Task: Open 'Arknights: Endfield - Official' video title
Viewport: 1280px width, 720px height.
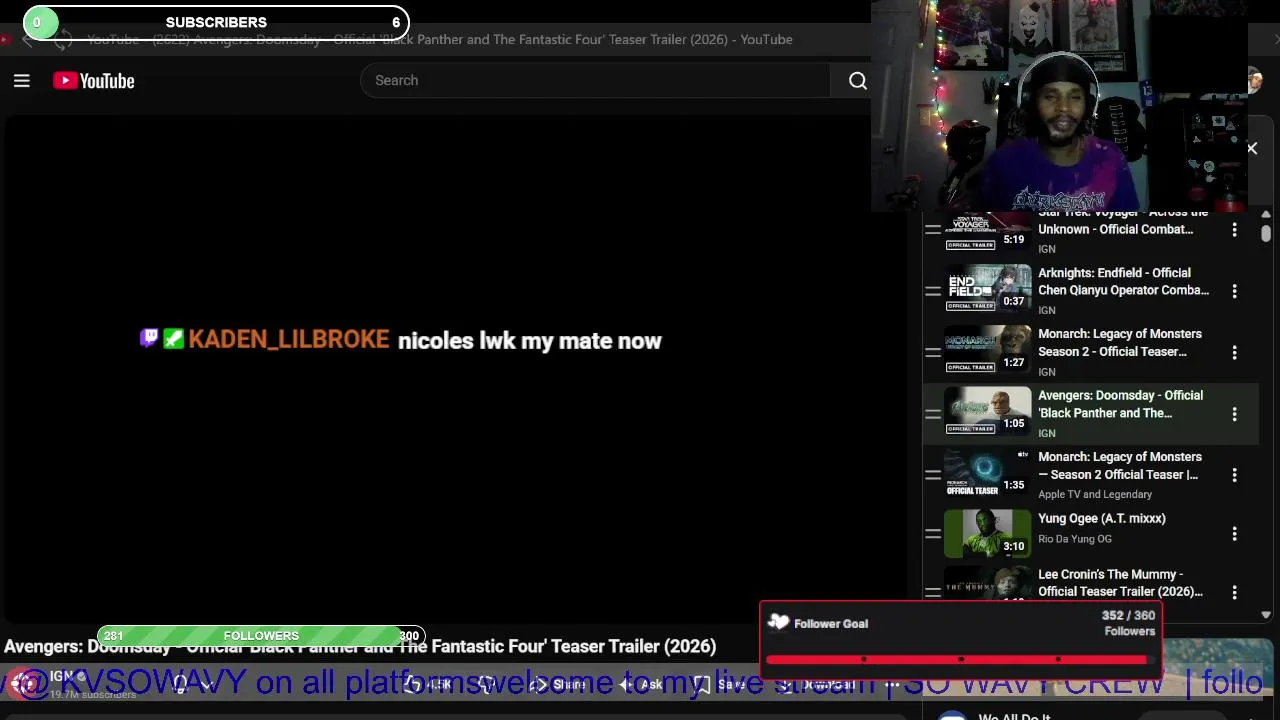Action: point(1123,281)
